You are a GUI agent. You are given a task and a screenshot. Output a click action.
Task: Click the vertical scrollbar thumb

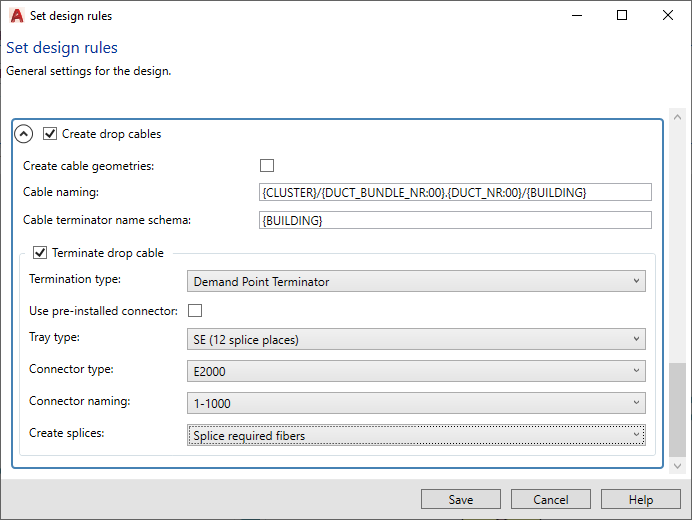[677, 410]
